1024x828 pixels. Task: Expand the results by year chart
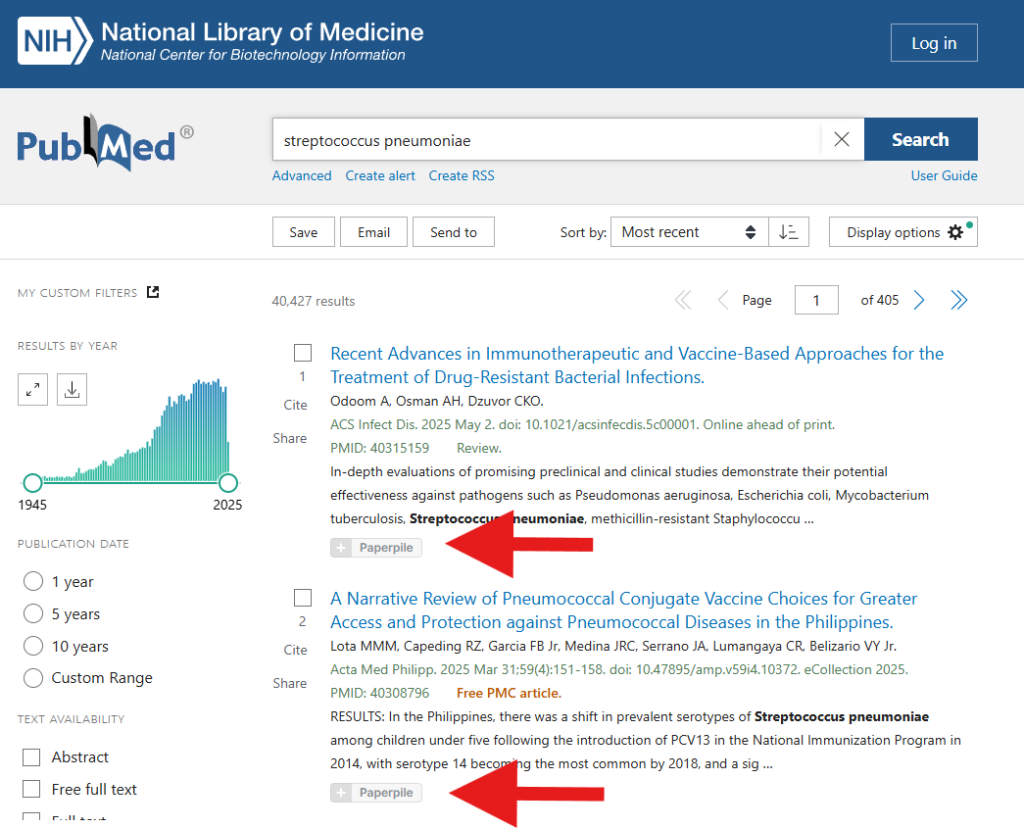point(33,390)
